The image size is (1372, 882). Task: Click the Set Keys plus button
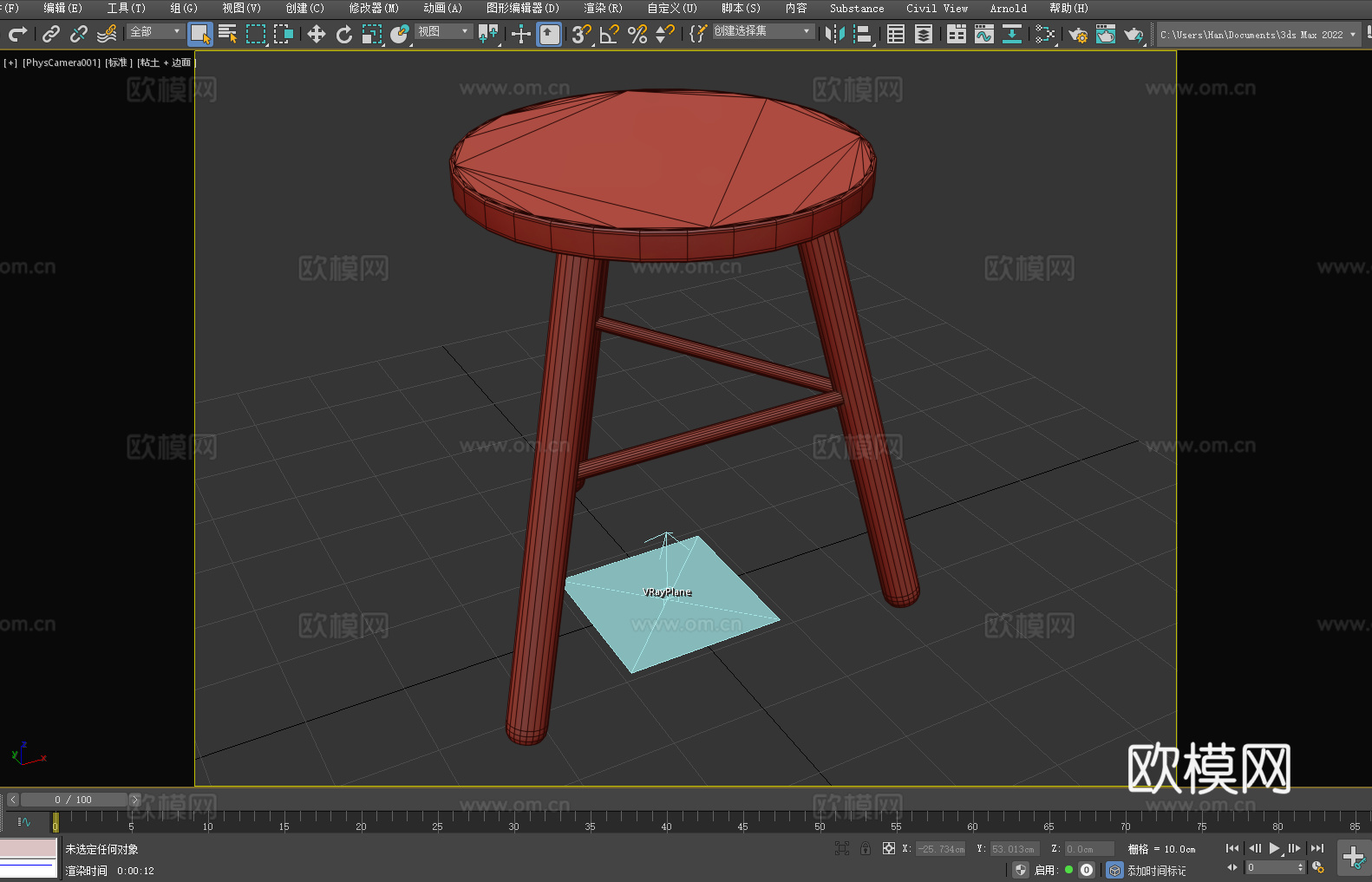point(1354,858)
